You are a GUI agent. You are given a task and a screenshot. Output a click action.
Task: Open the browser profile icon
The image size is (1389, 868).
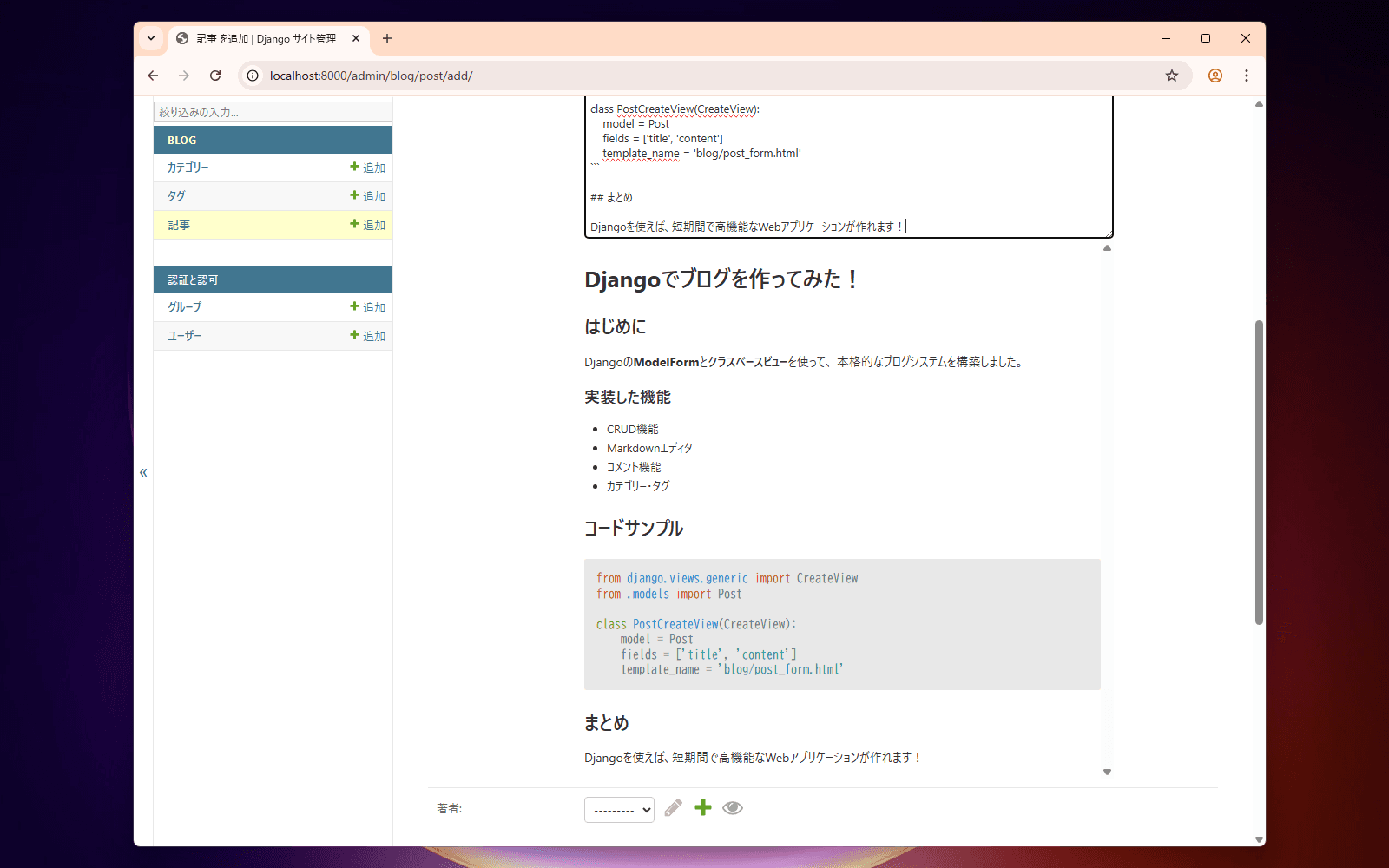point(1215,76)
